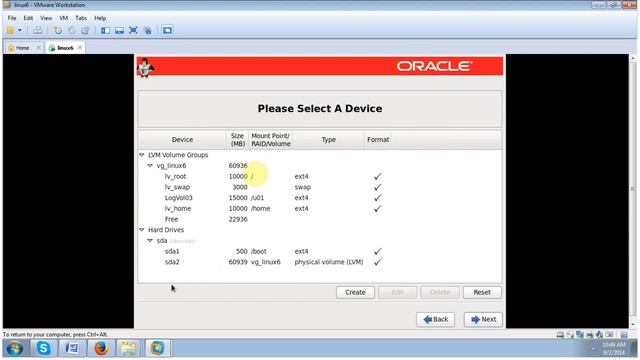Open the file explorer taskbar icon

129,349
